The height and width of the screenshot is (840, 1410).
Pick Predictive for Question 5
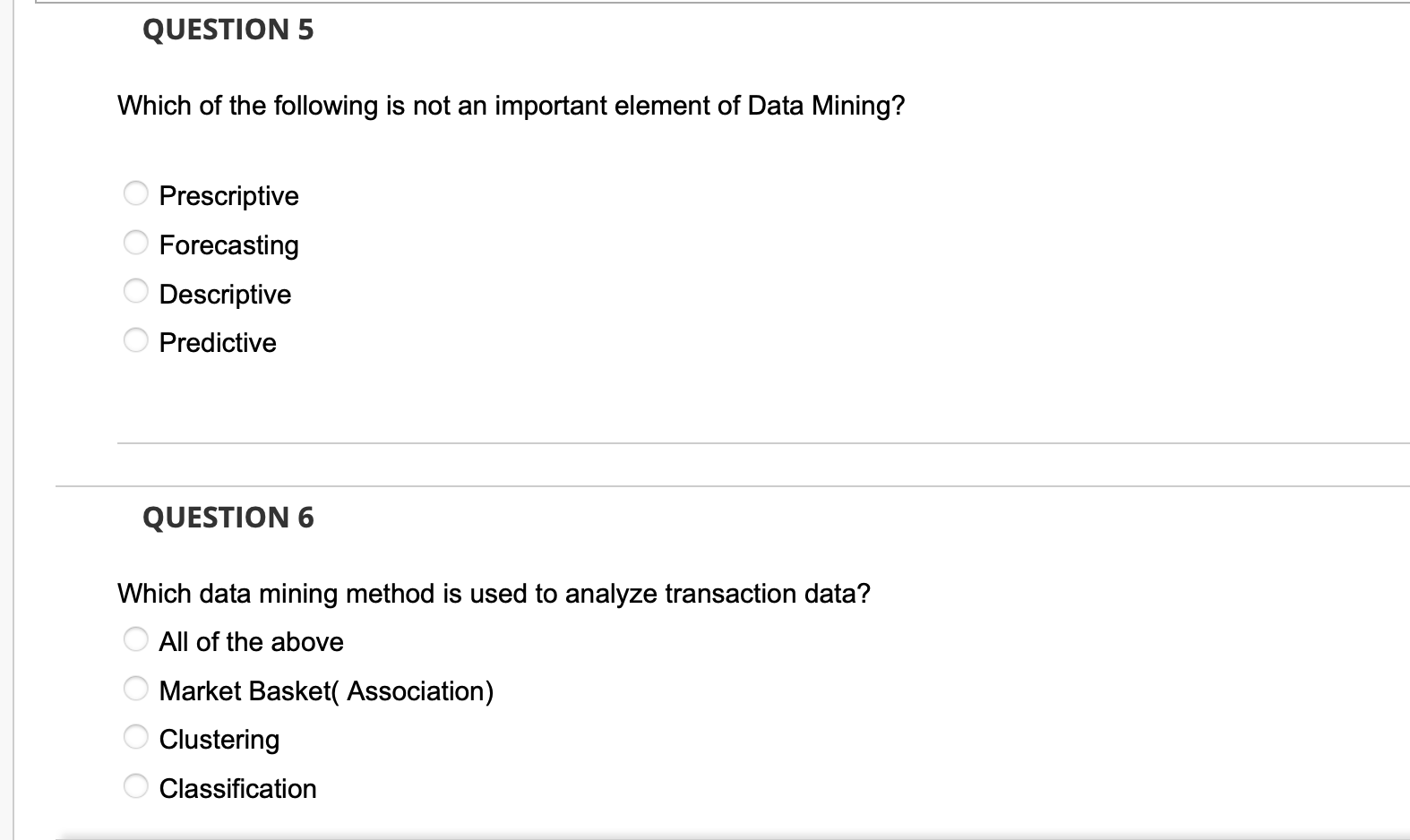pyautogui.click(x=134, y=339)
